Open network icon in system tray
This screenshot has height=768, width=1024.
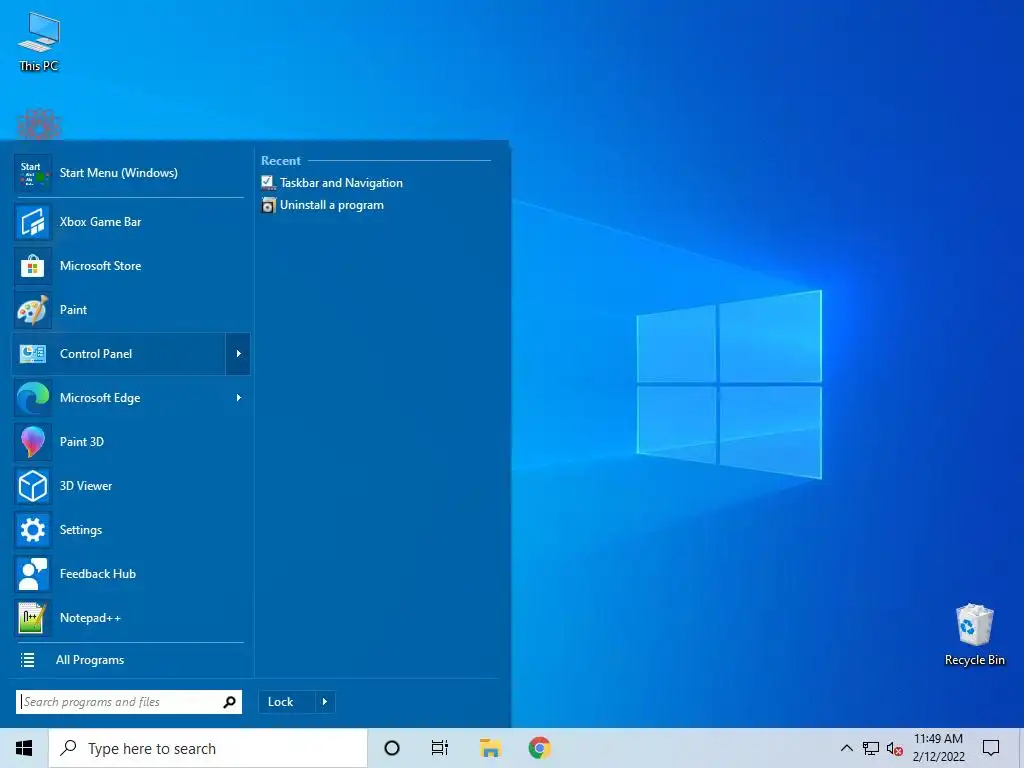[x=871, y=748]
